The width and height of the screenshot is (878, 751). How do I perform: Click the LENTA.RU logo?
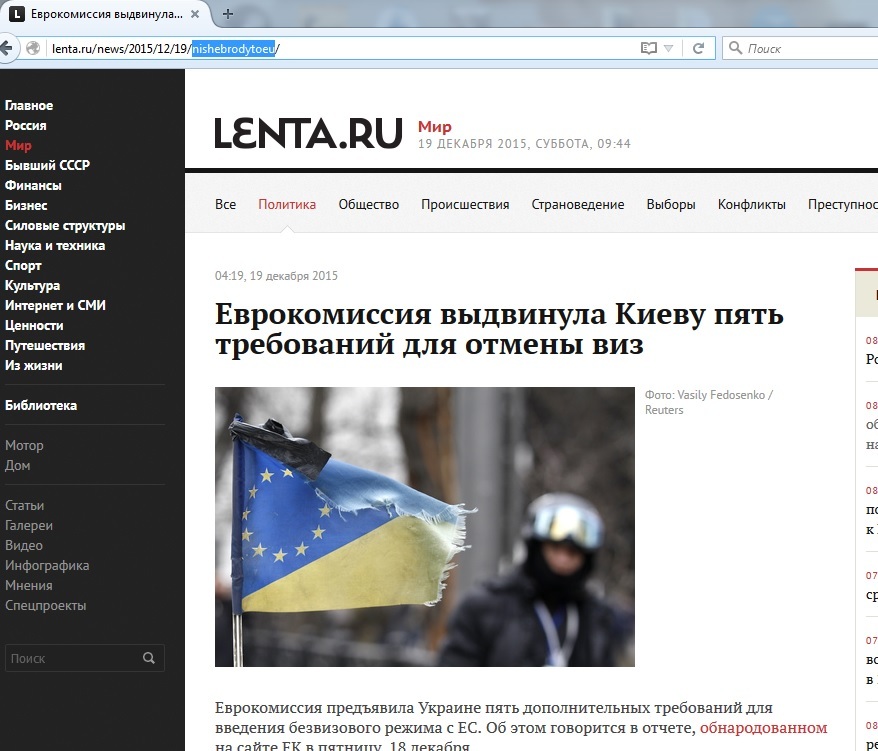coord(308,134)
